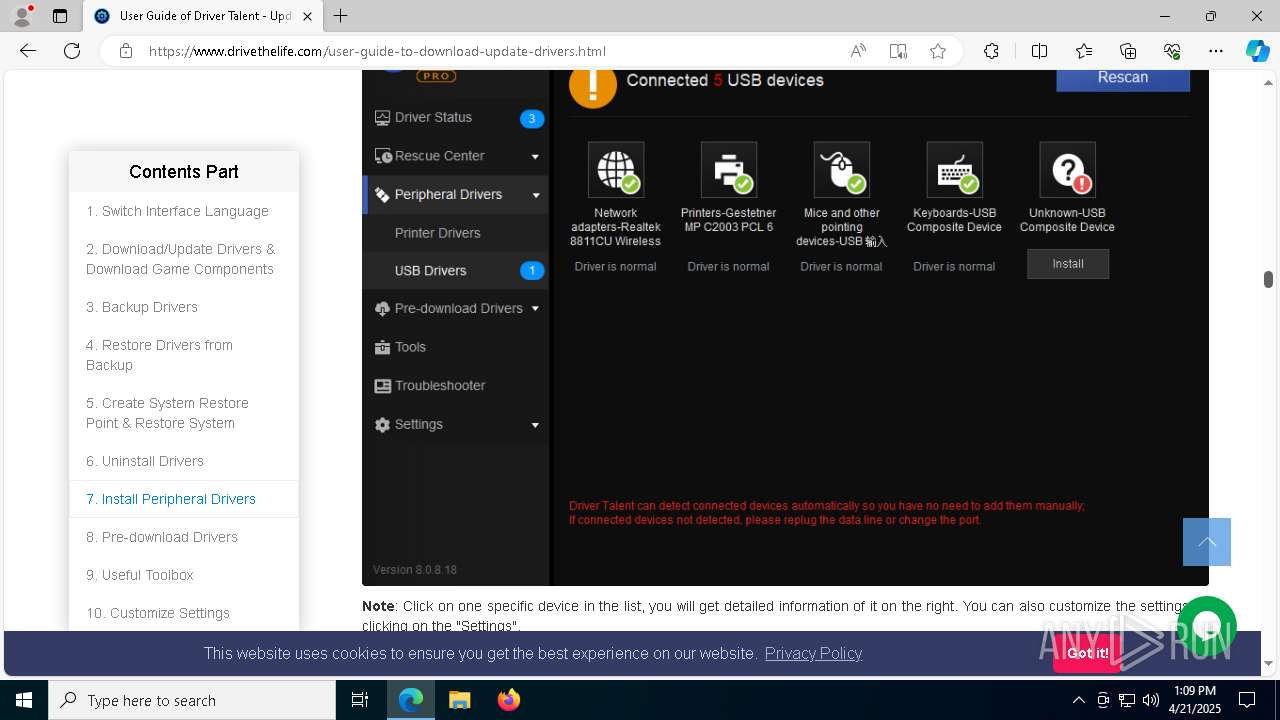Click the Keyboards-USB Composite Device icon
1280x720 pixels.
[955, 169]
